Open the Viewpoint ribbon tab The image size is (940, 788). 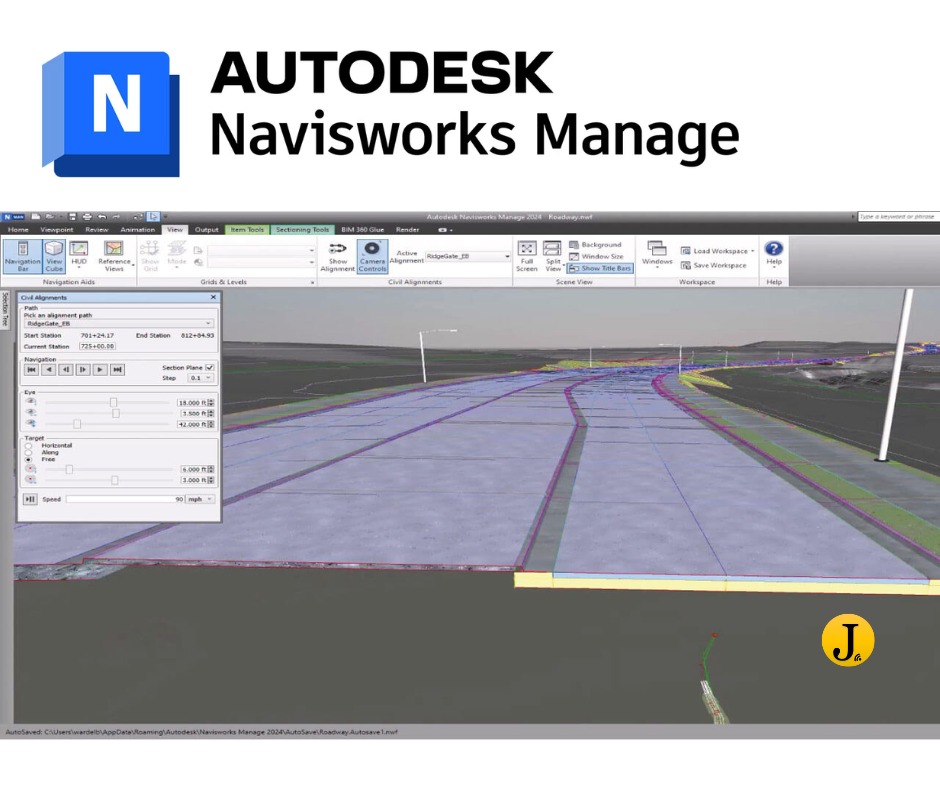click(57, 230)
